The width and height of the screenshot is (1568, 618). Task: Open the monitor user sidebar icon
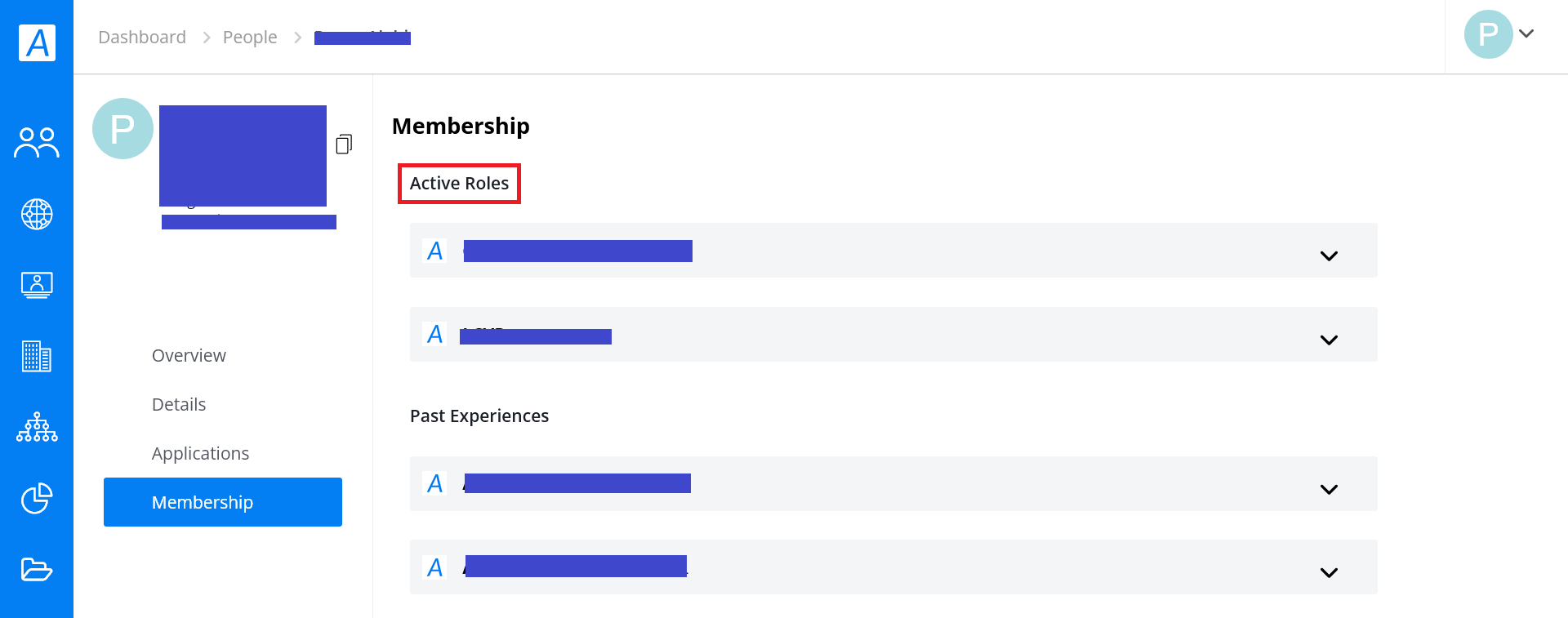click(37, 285)
